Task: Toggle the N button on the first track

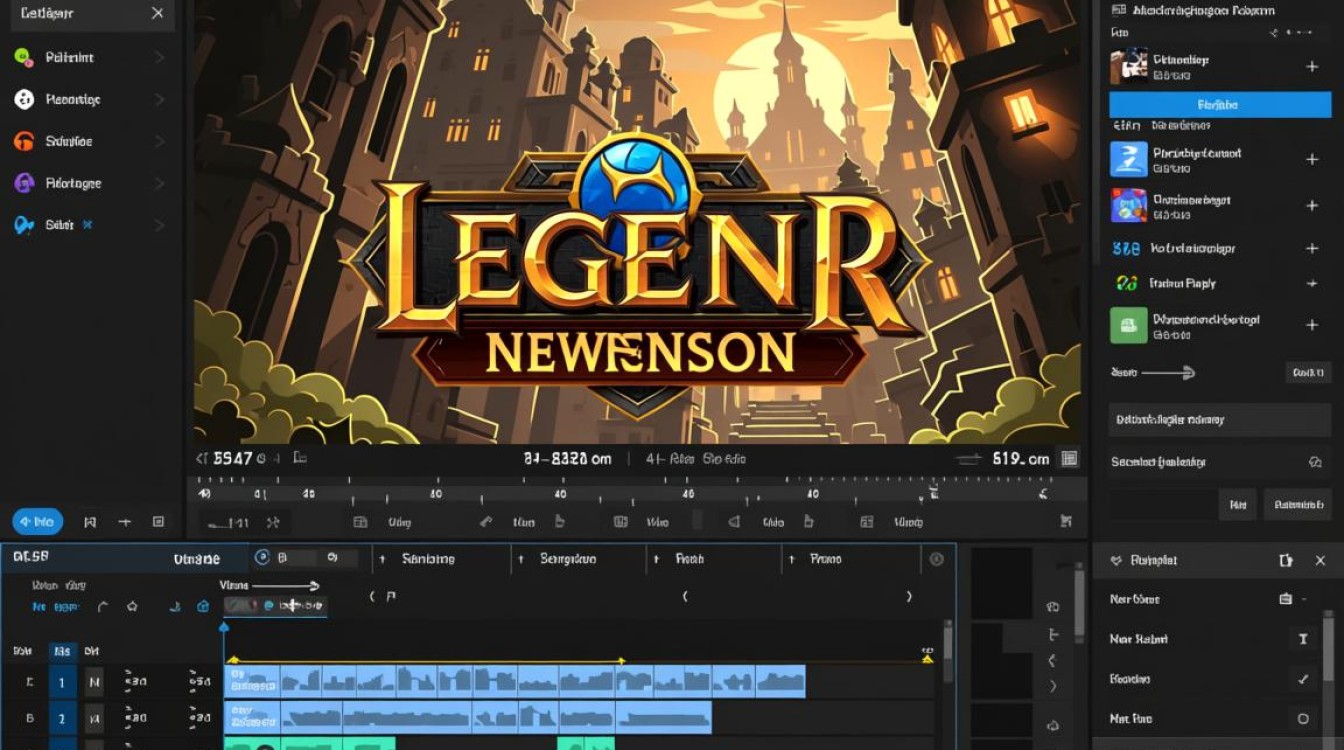Action: click(x=94, y=682)
